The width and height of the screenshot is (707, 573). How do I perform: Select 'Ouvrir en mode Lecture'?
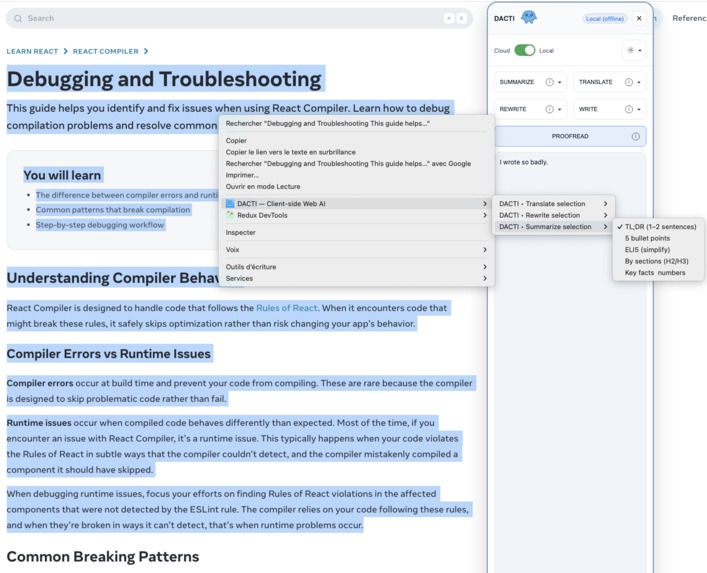pyautogui.click(x=356, y=186)
